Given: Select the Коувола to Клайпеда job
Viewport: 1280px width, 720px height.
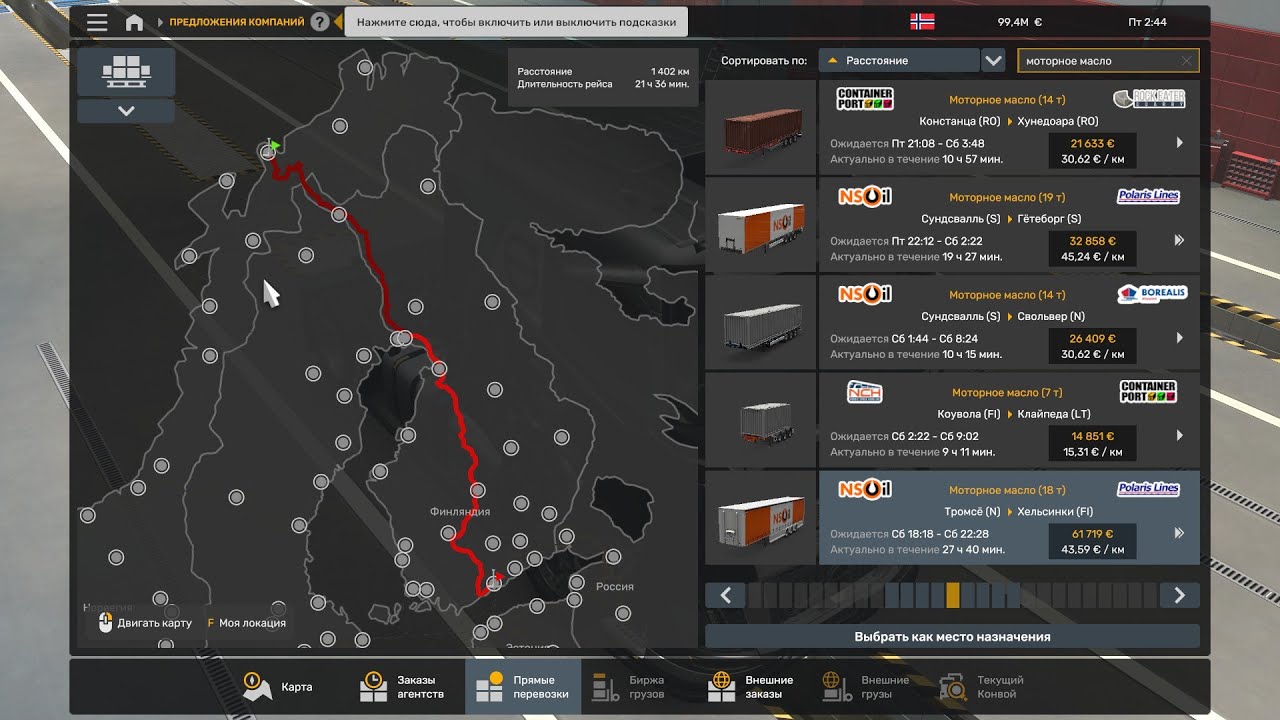Looking at the screenshot, I should click(x=1008, y=420).
